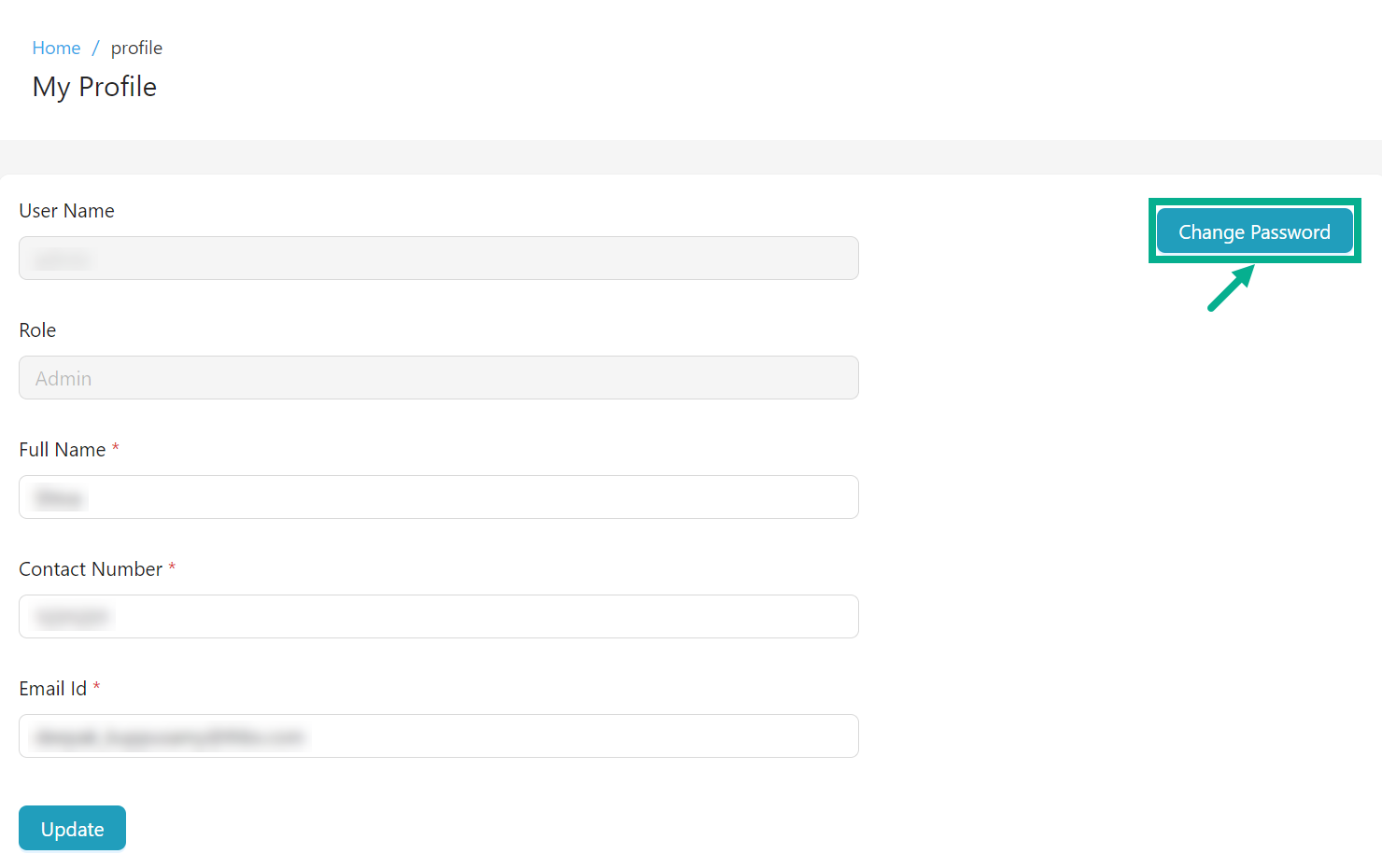Viewport: 1382px width, 868px height.
Task: Click the Full Name label
Action: tap(63, 450)
